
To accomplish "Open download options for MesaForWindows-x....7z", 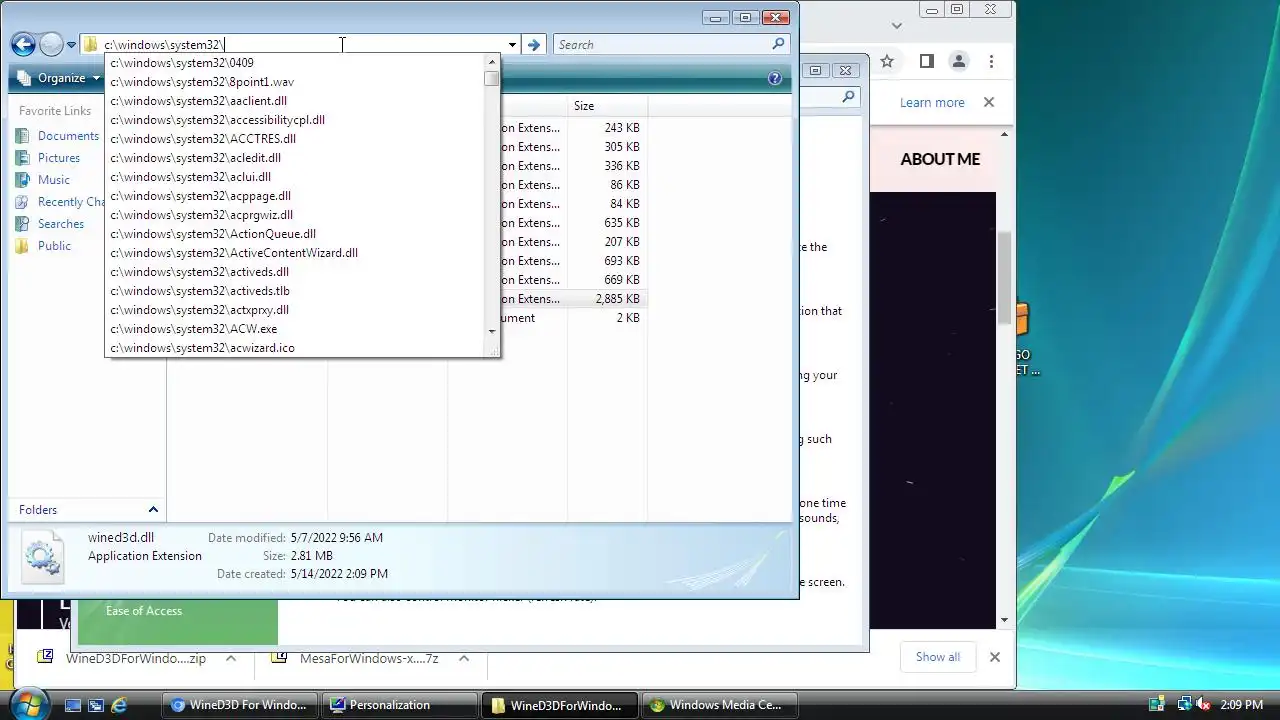I will point(463,658).
